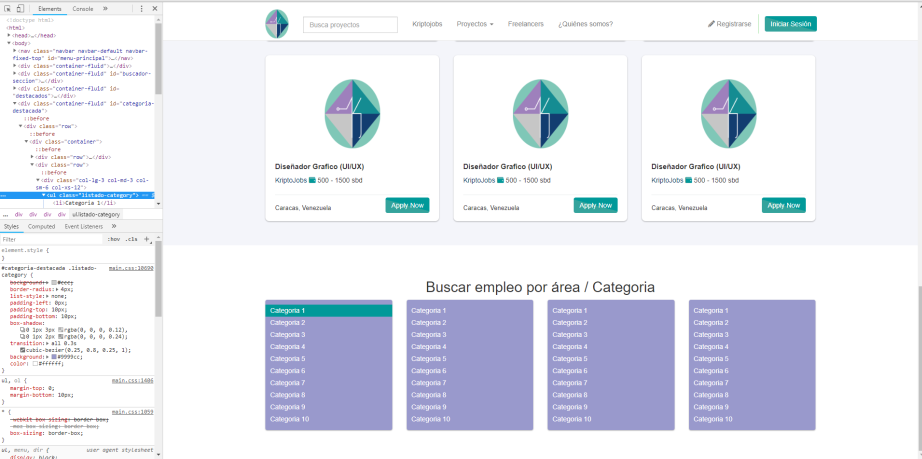
Task: Switch to the Console tab
Action: (x=83, y=9)
